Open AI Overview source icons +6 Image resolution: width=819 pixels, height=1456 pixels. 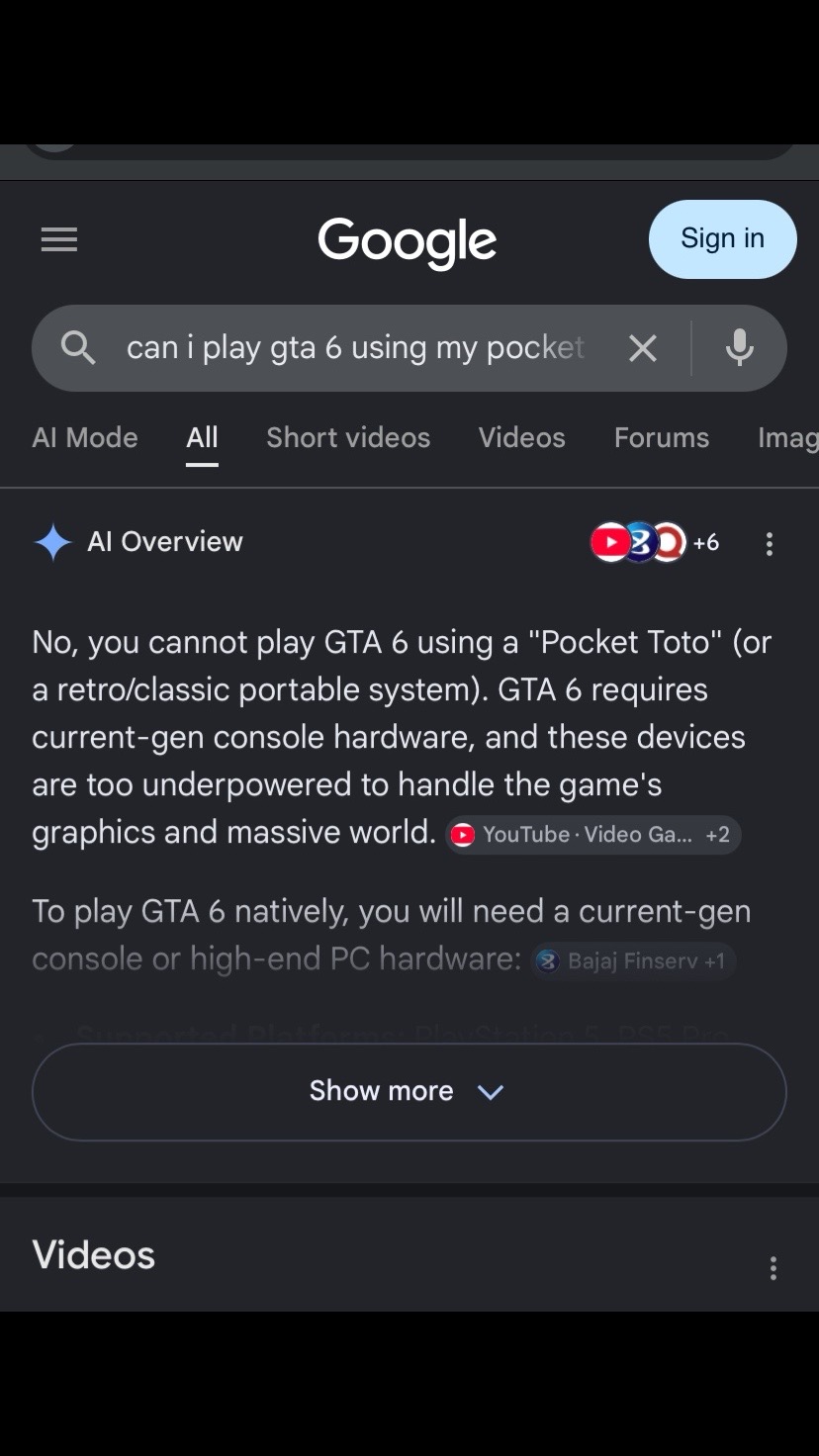(654, 542)
